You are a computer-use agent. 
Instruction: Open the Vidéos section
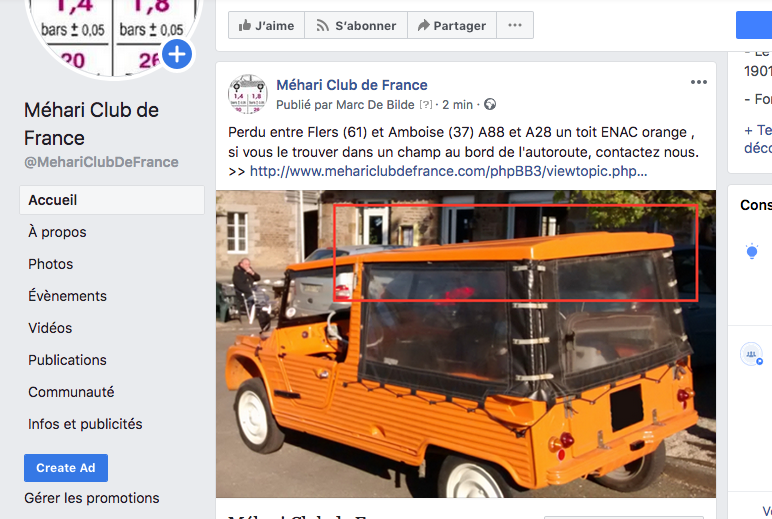[50, 328]
